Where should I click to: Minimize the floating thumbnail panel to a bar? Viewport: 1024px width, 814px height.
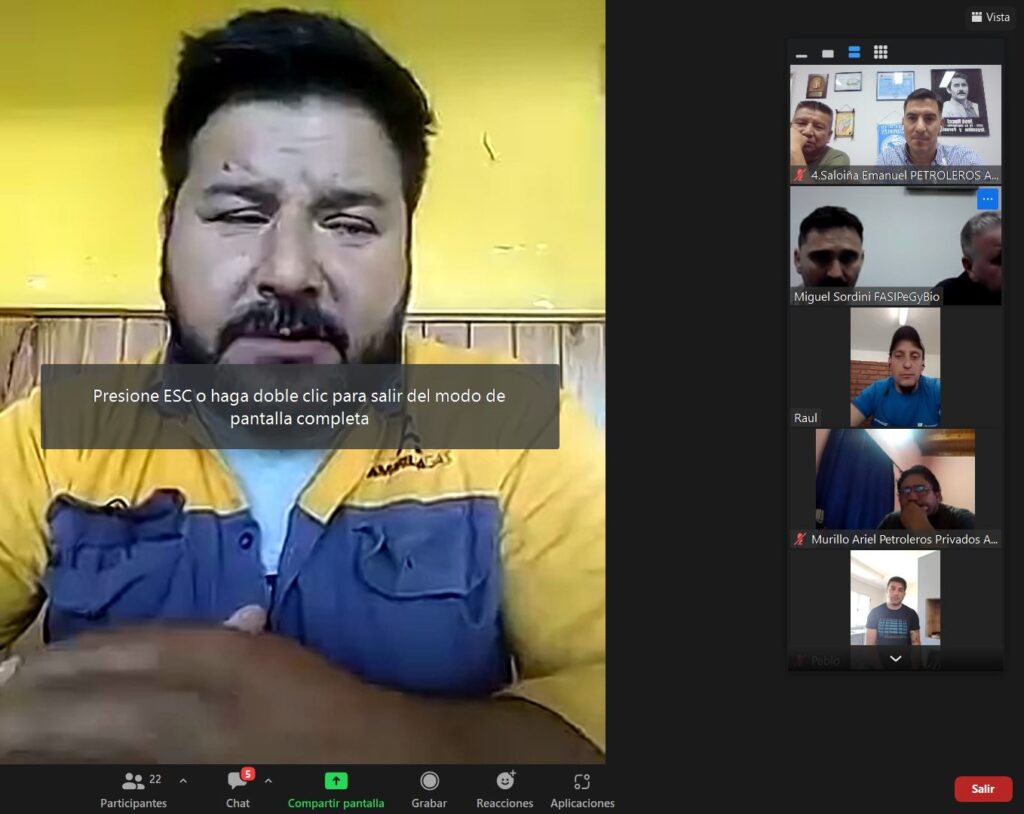click(x=801, y=53)
